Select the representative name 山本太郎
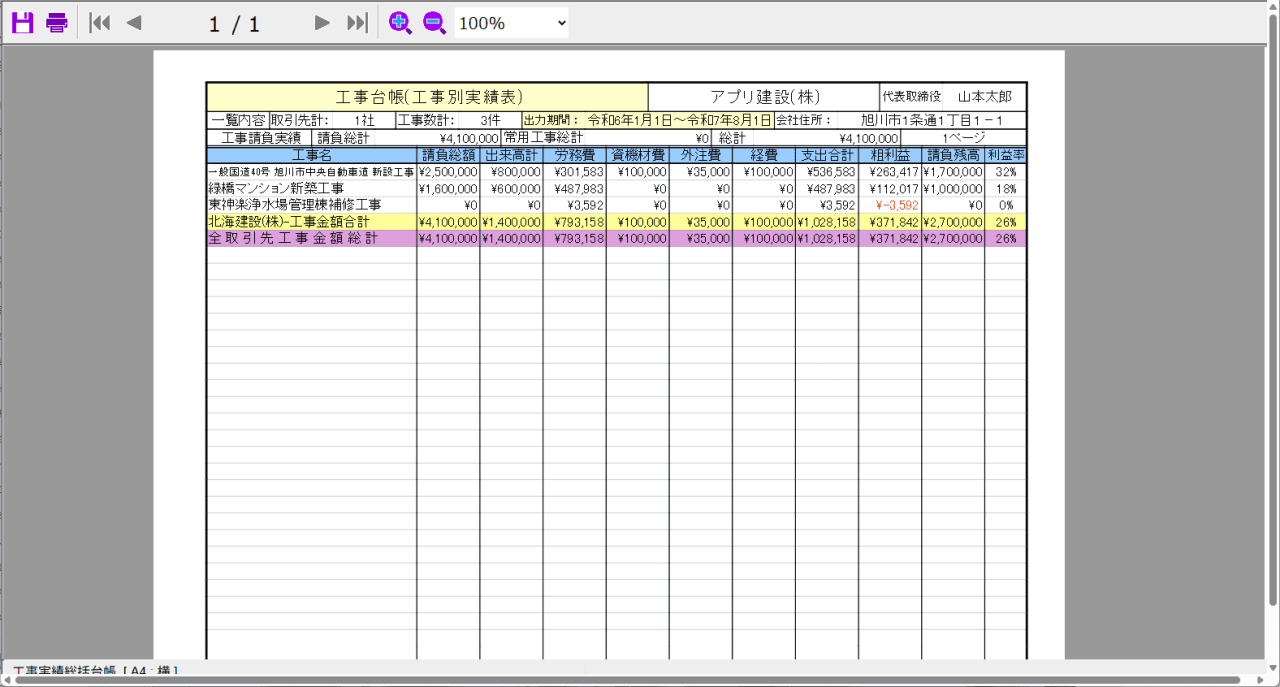Viewport: 1280px width, 687px height. point(985,97)
